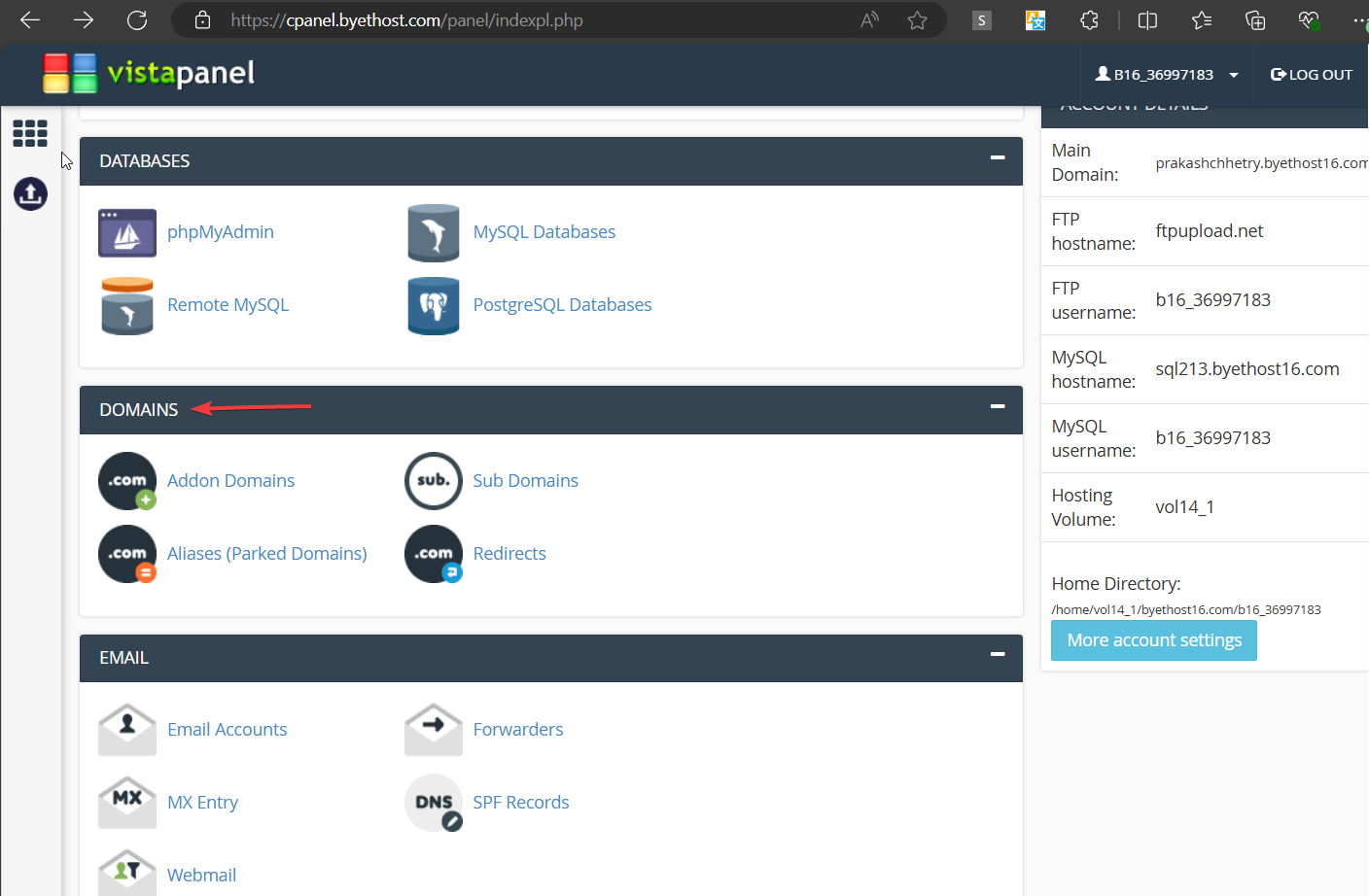This screenshot has height=896, width=1369.
Task: Click the read aloud icon in address bar
Action: (x=869, y=19)
